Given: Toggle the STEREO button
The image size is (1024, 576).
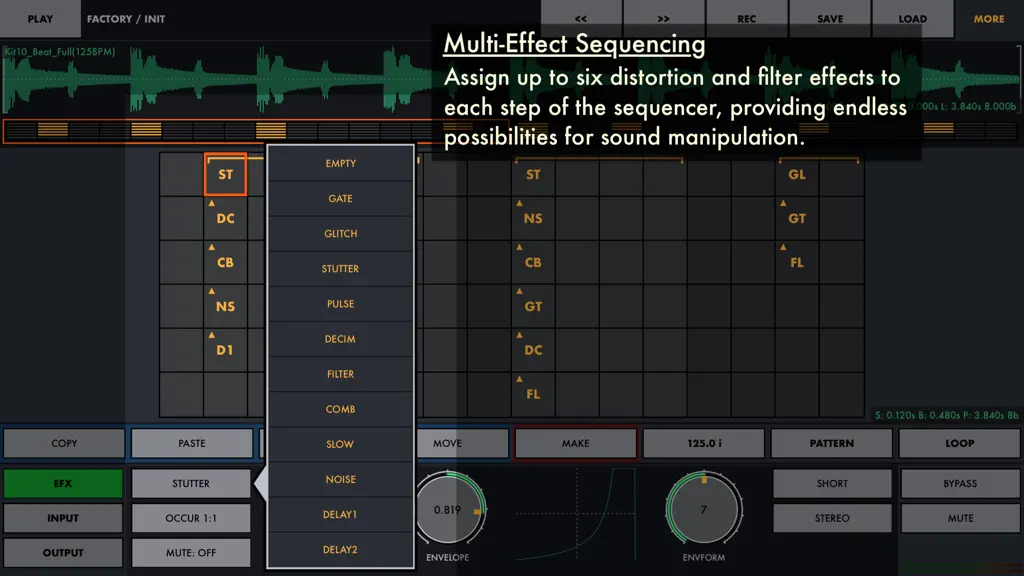Looking at the screenshot, I should coord(832,519).
